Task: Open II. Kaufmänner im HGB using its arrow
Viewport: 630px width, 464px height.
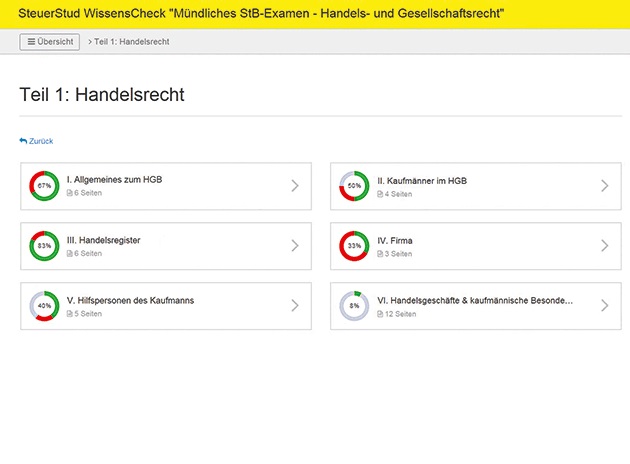Action: click(604, 185)
